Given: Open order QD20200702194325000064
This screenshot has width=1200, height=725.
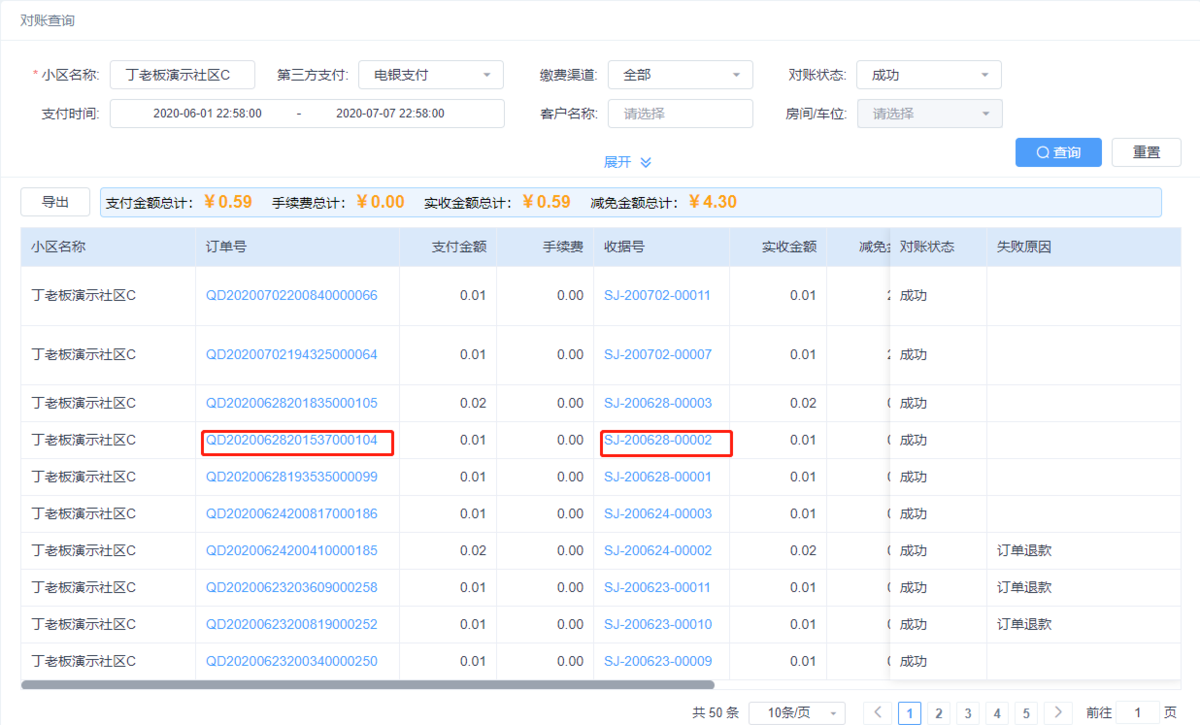Looking at the screenshot, I should pyautogui.click(x=292, y=355).
